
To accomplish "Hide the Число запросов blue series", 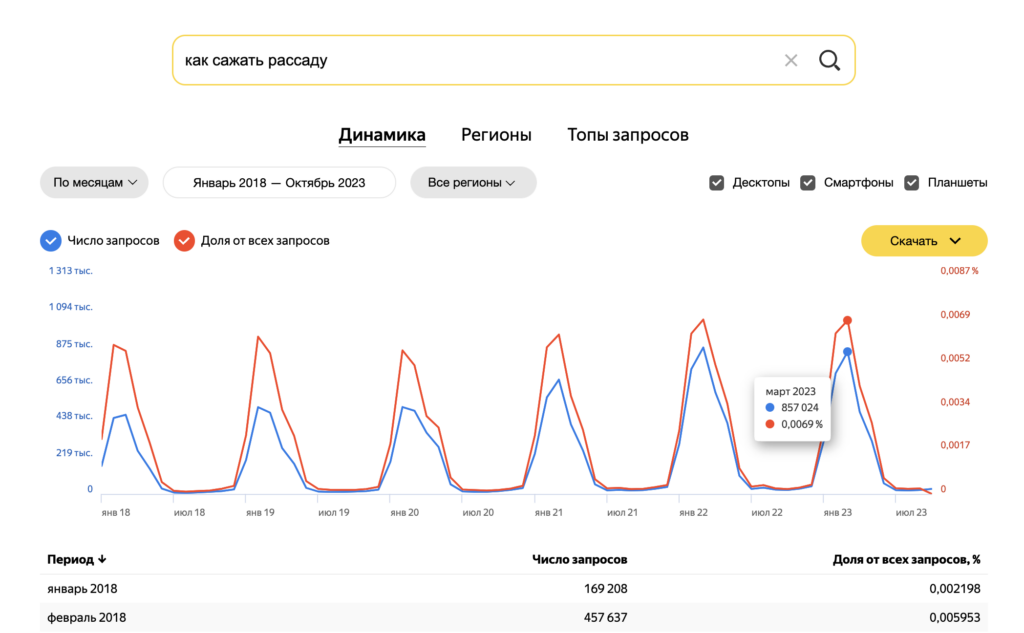I will pos(50,241).
